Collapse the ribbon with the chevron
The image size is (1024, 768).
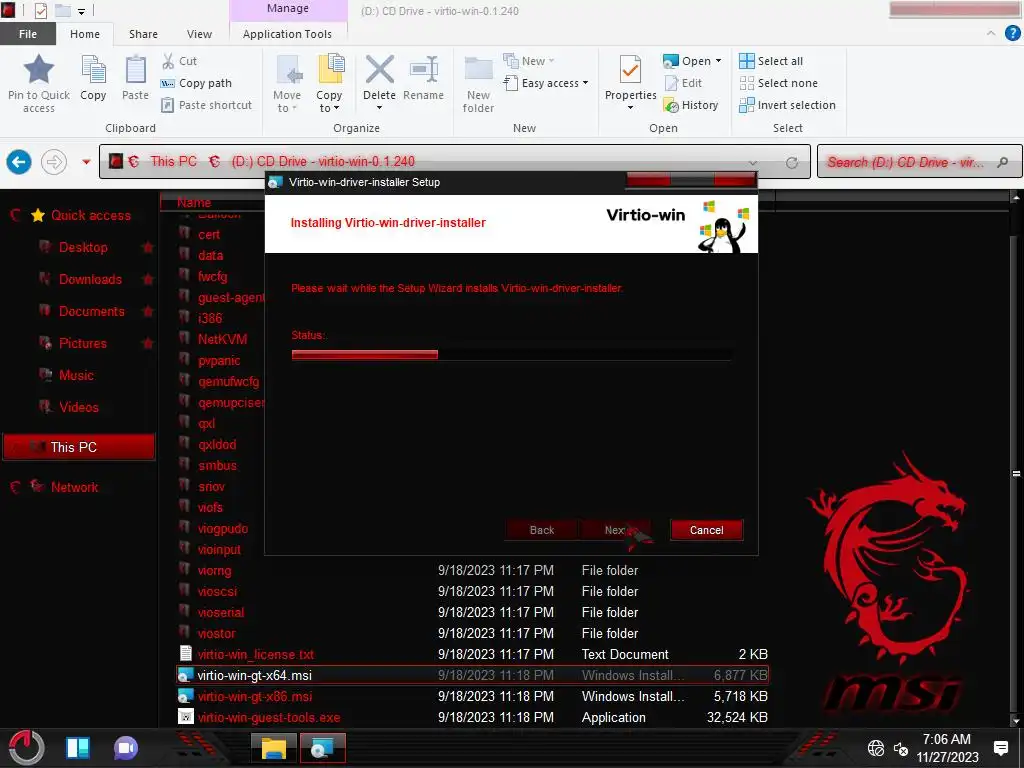point(991,33)
